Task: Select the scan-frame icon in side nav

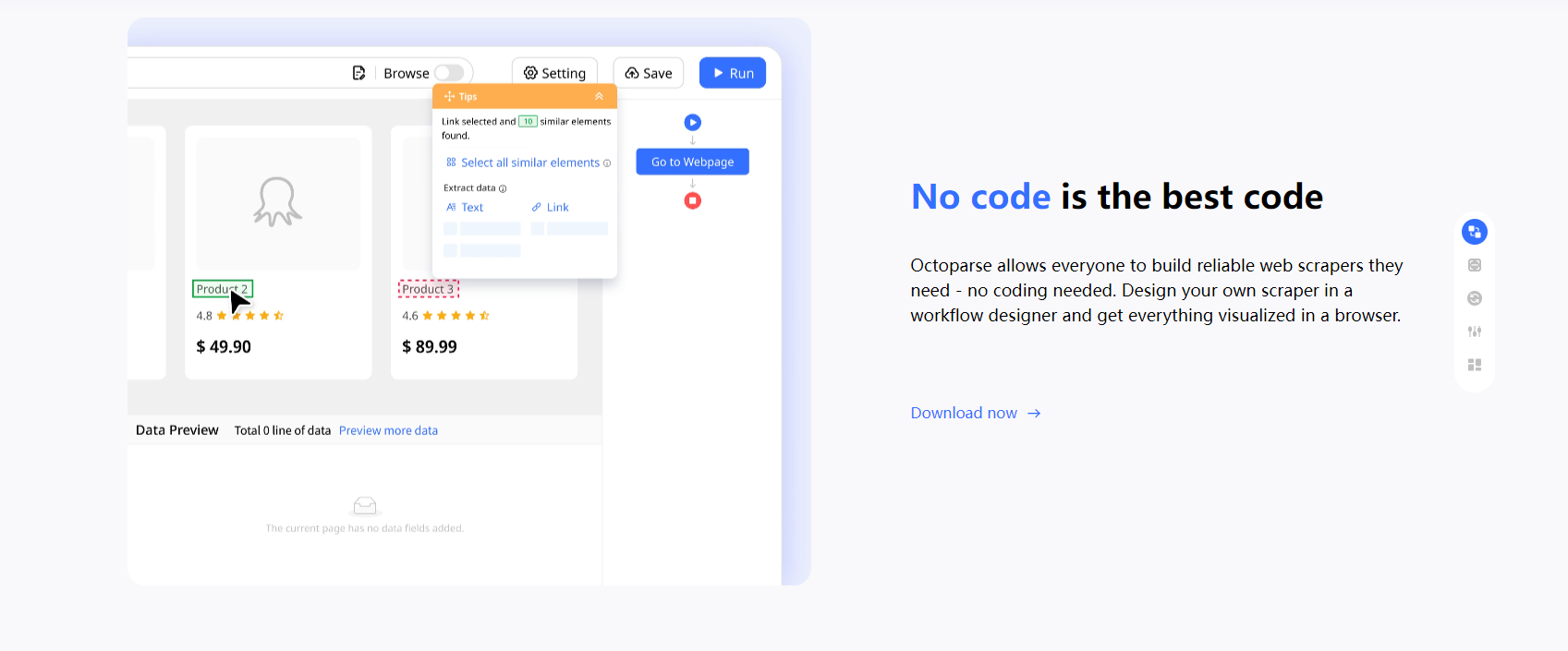Action: 1475,265
